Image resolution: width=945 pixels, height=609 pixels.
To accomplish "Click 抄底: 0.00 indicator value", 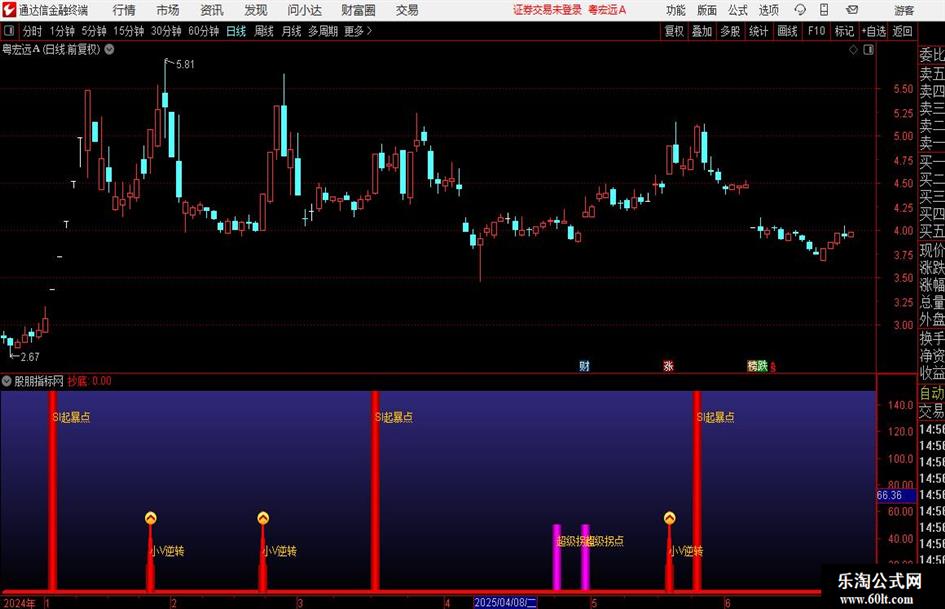I will (x=89, y=381).
